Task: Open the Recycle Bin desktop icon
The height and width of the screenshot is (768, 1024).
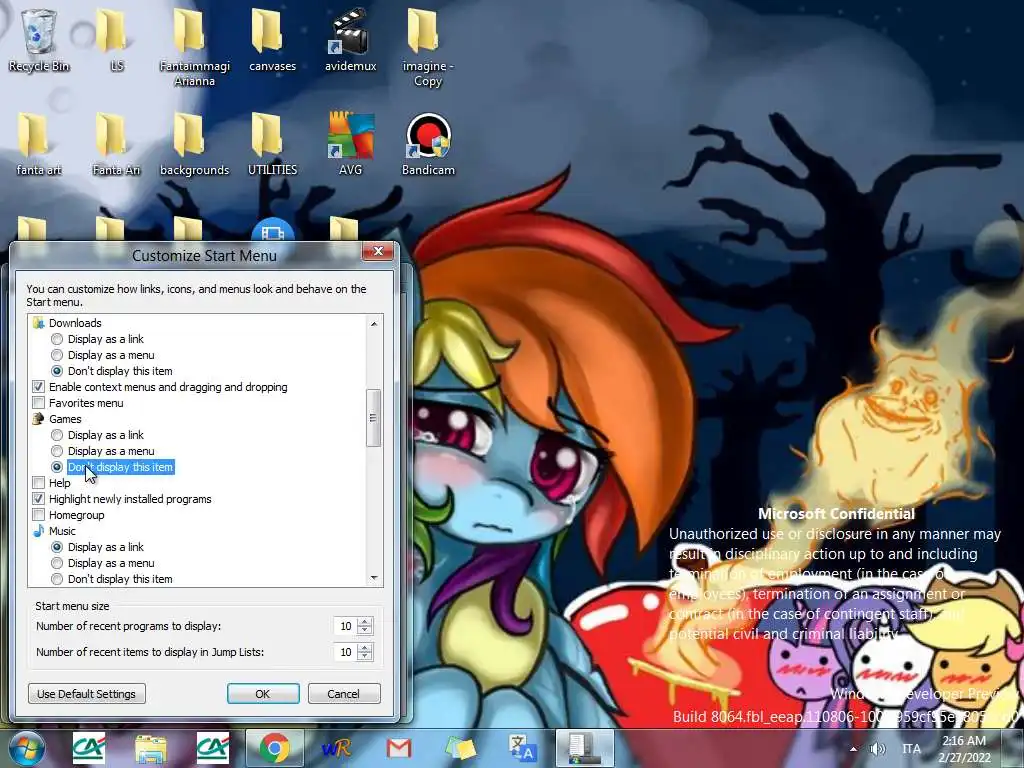Action: coord(39,40)
